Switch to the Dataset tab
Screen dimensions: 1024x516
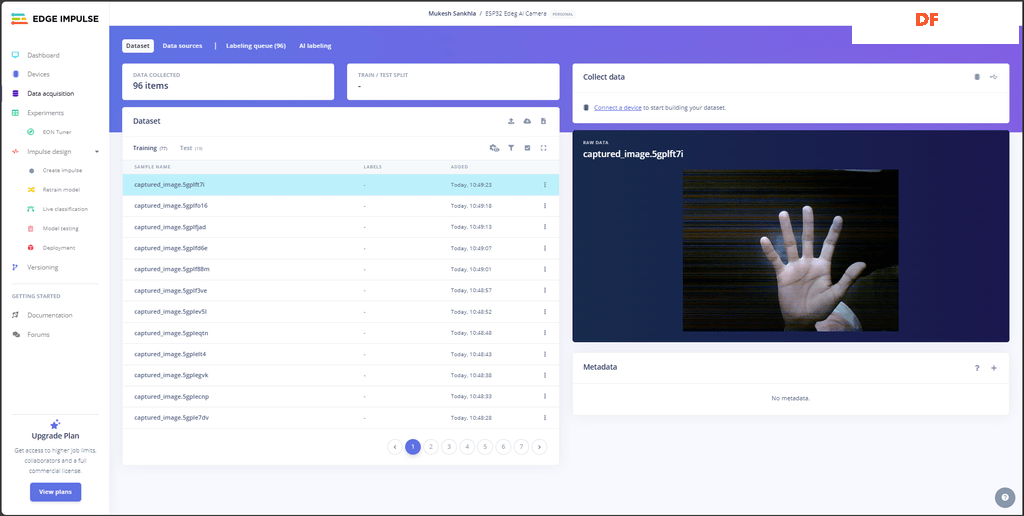pyautogui.click(x=138, y=46)
